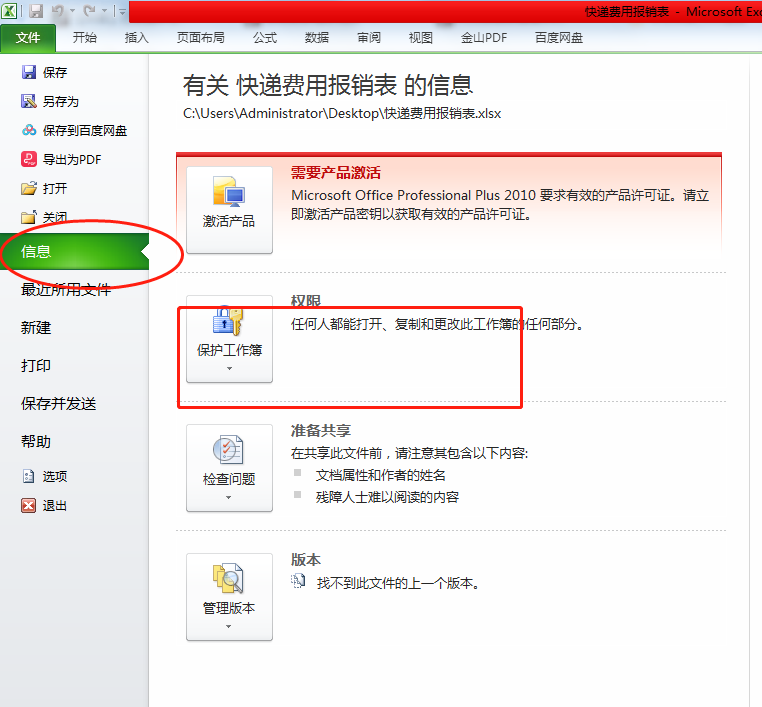This screenshot has width=762, height=707.
Task: Switch to the 公式 ribbon tab
Action: pos(265,37)
